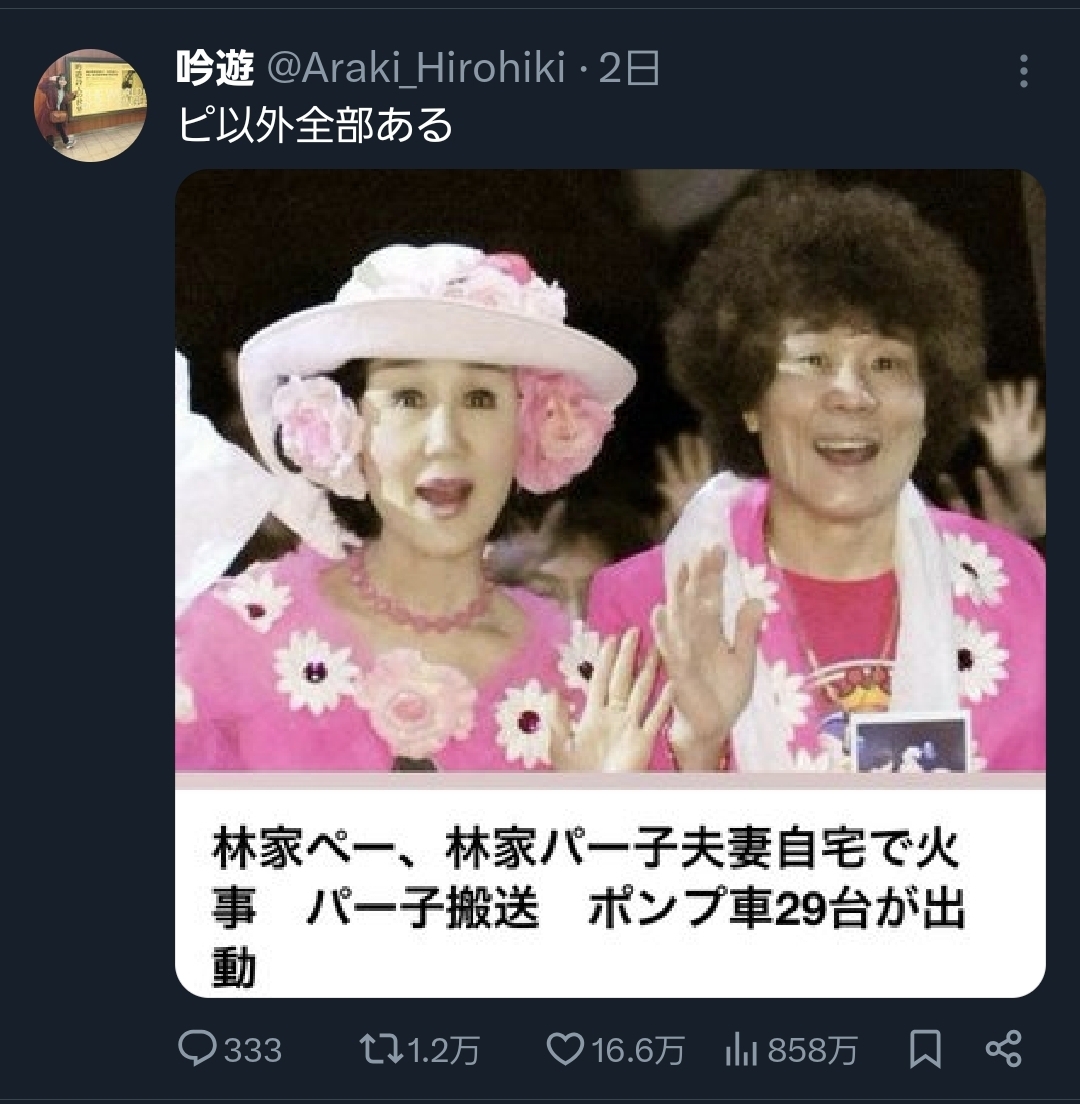
Task: Share the post via the share icon
Action: pos(1003,1048)
